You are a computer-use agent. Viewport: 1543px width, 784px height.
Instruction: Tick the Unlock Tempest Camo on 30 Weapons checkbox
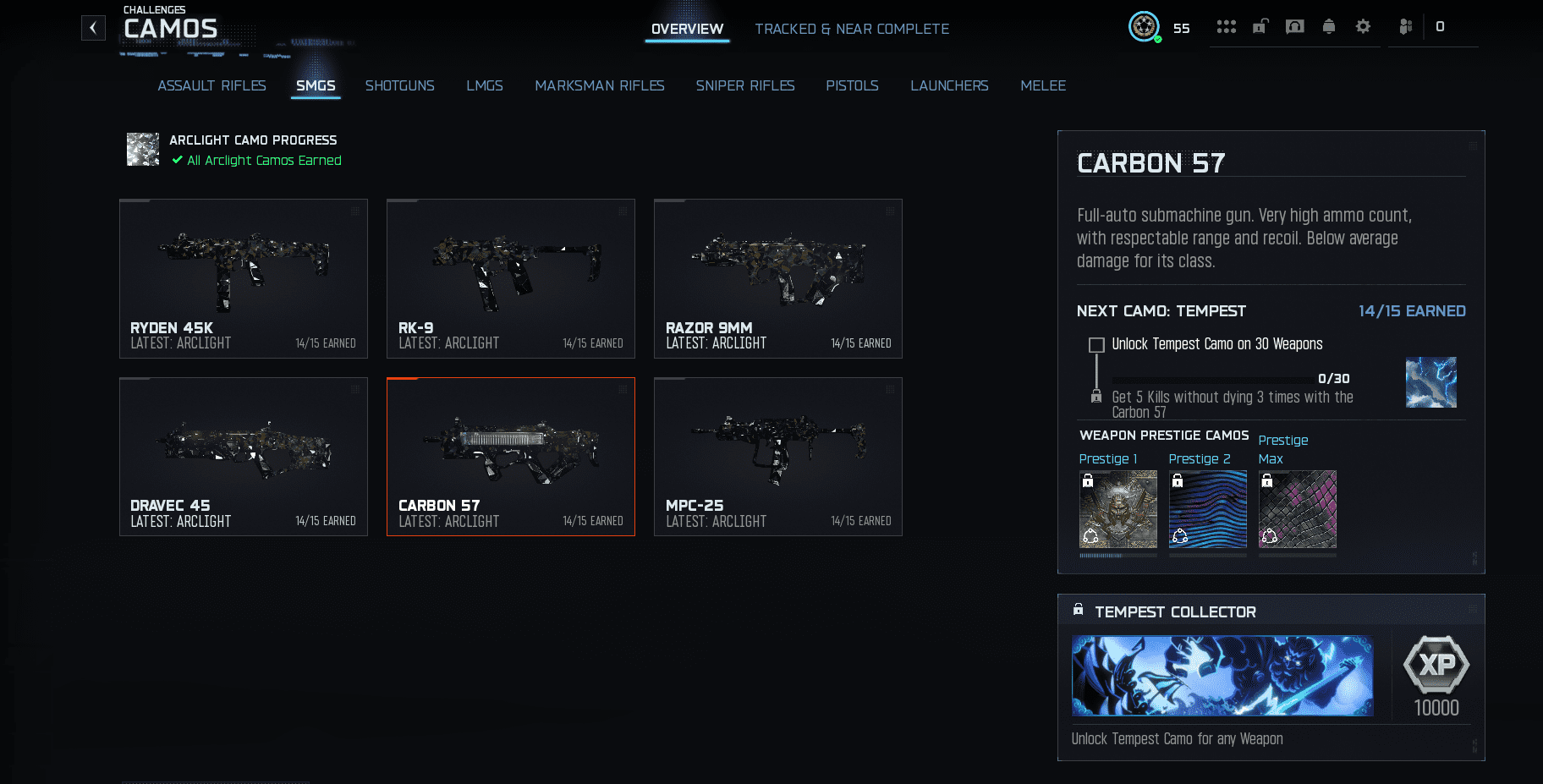coord(1096,345)
